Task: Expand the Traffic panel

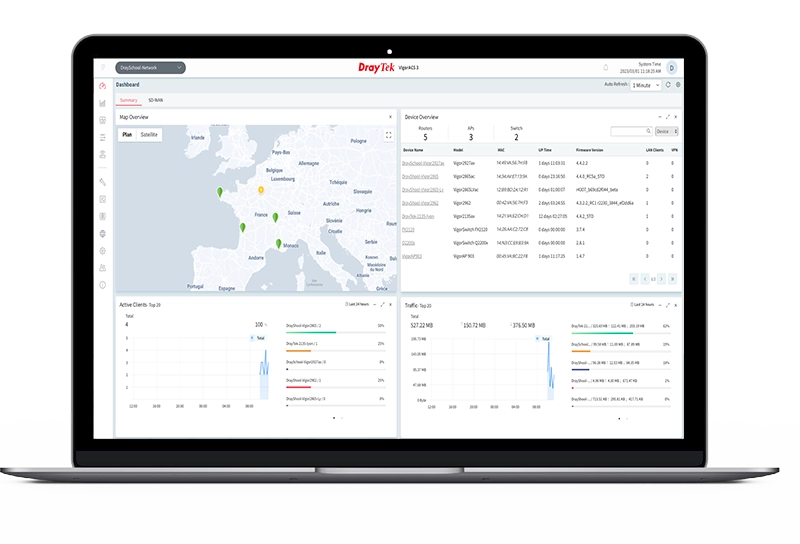Action: 667,305
